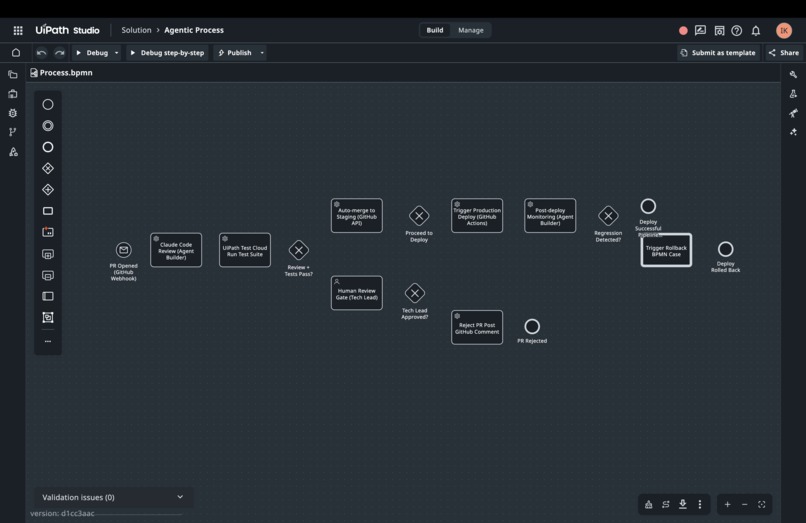806x523 pixels.
Task: Open the debug bug panel in left sidebar
Action: tap(13, 113)
